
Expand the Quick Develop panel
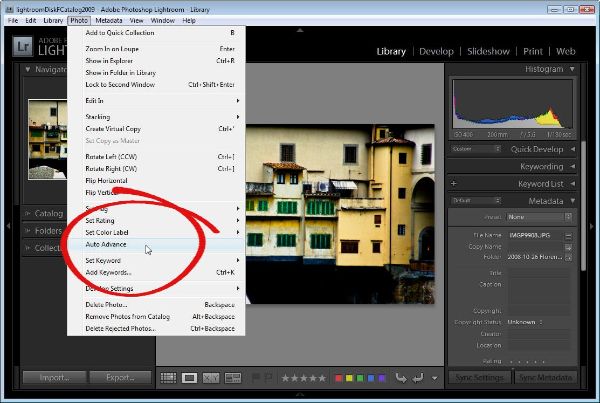[573, 149]
